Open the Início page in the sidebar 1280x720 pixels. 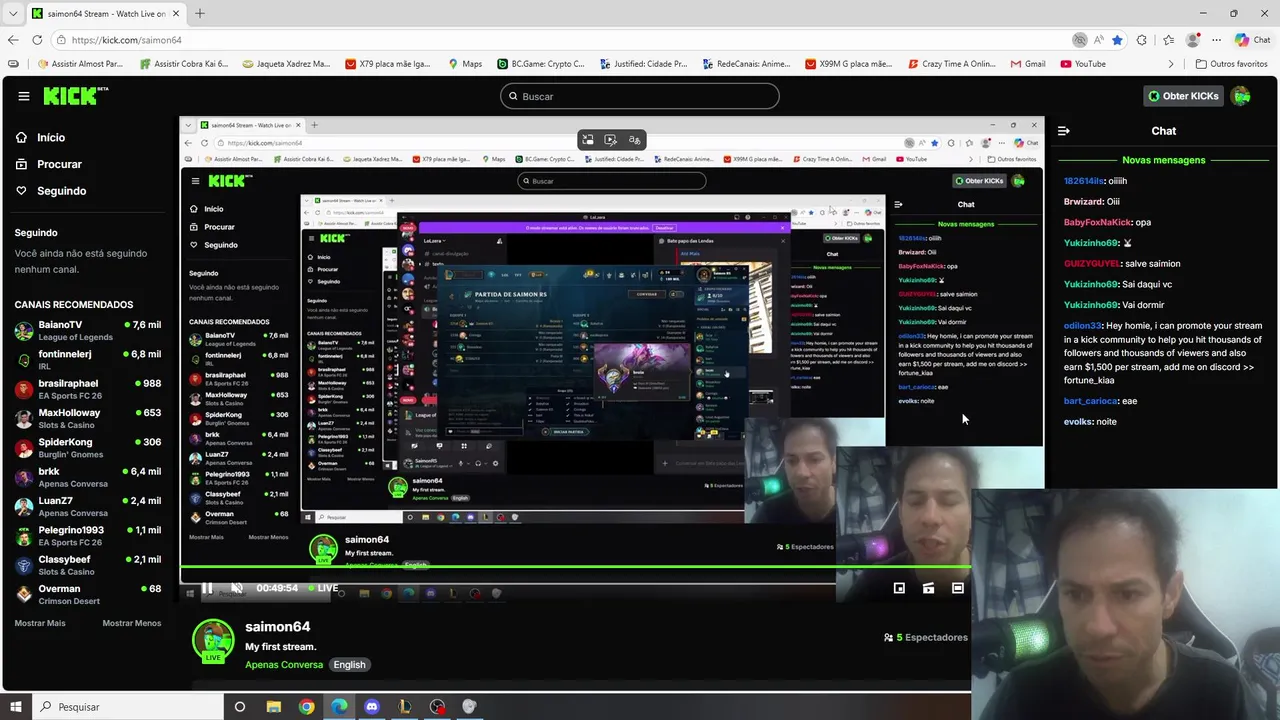click(x=40, y=137)
